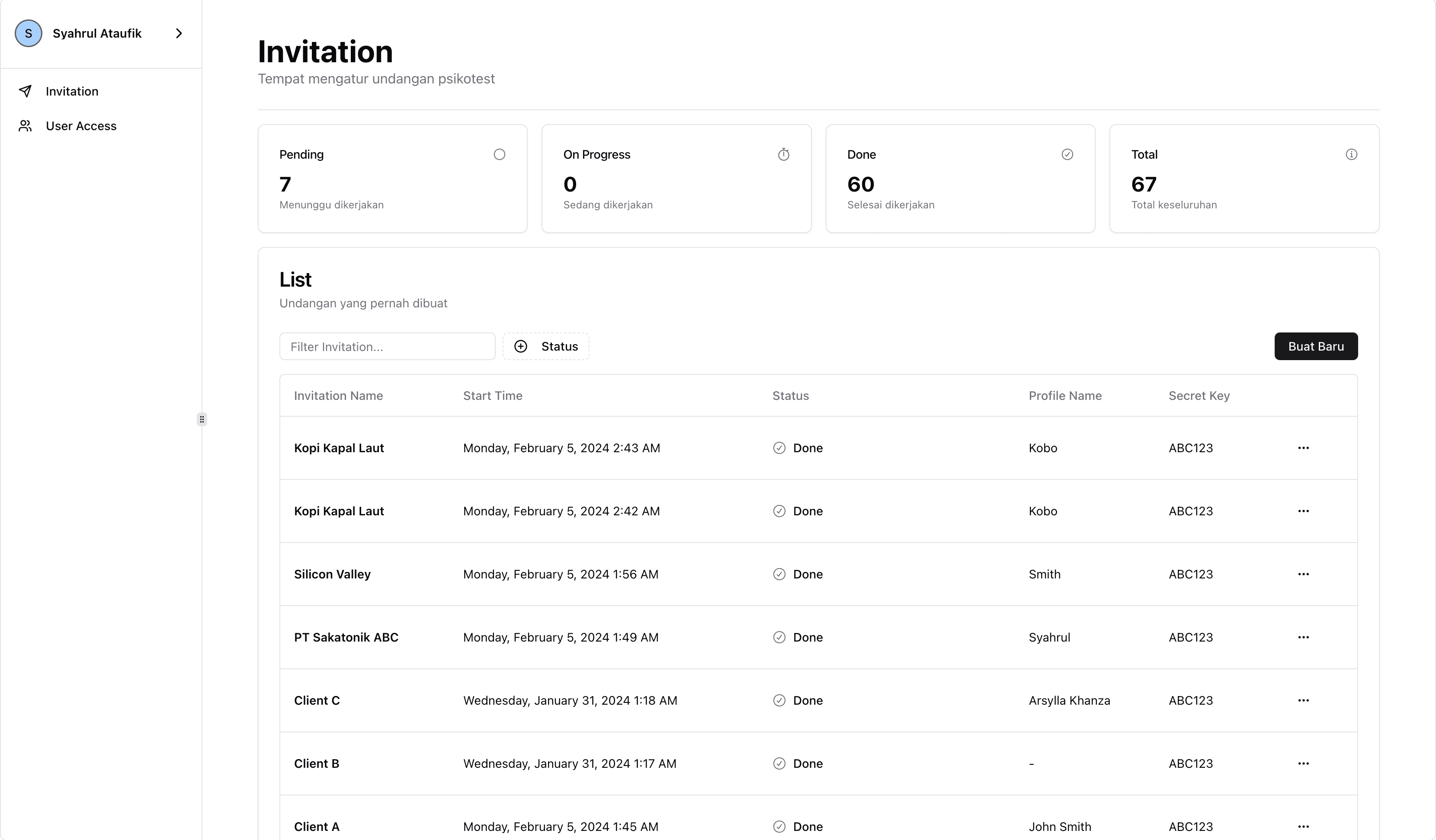The image size is (1436, 840).
Task: Open the three-dot menu for Client B
Action: (x=1303, y=763)
